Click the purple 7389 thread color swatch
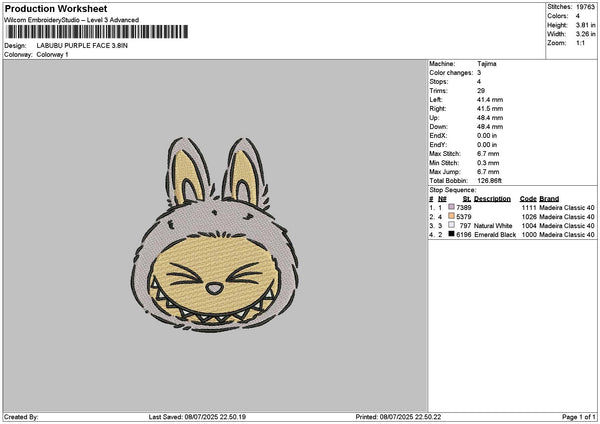The height and width of the screenshot is (424, 600). click(453, 206)
